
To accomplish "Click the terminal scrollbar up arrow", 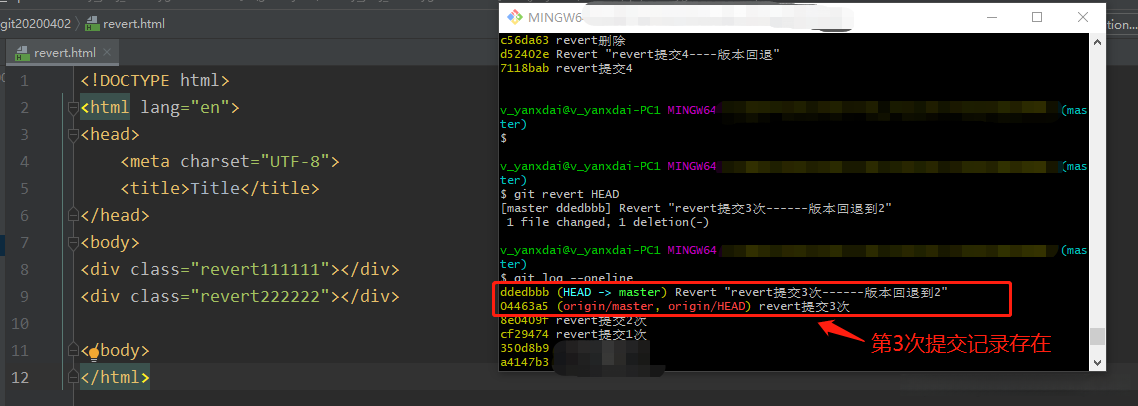I will click(1097, 41).
